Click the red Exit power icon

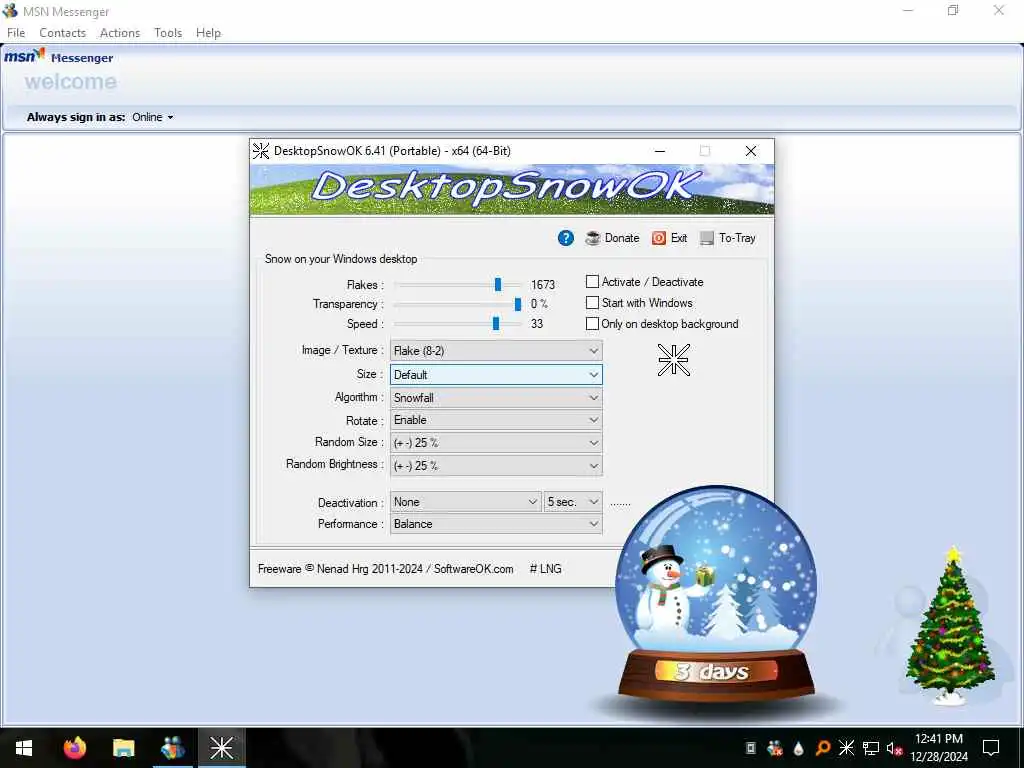pyautogui.click(x=659, y=238)
